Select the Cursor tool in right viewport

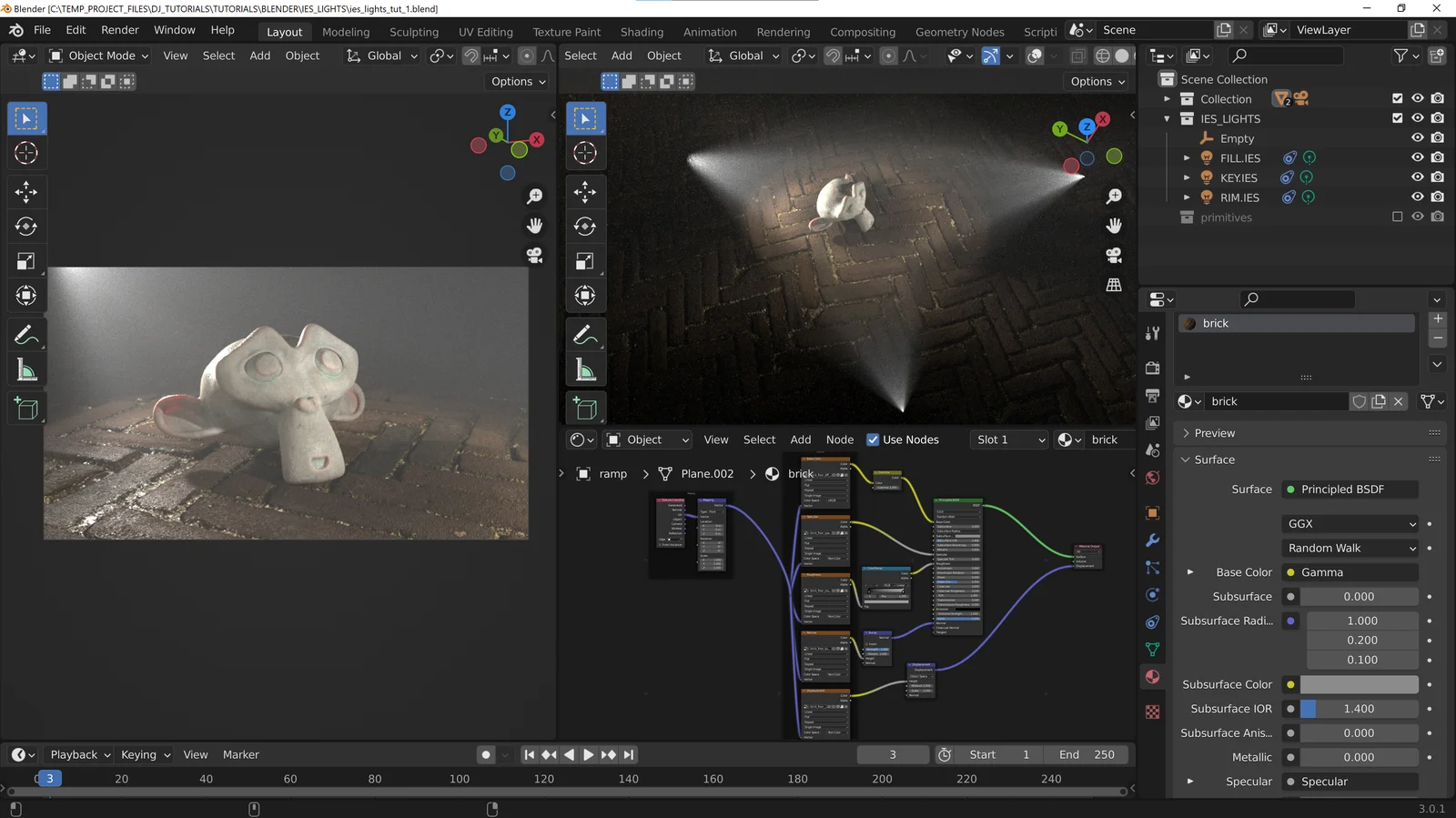585,153
